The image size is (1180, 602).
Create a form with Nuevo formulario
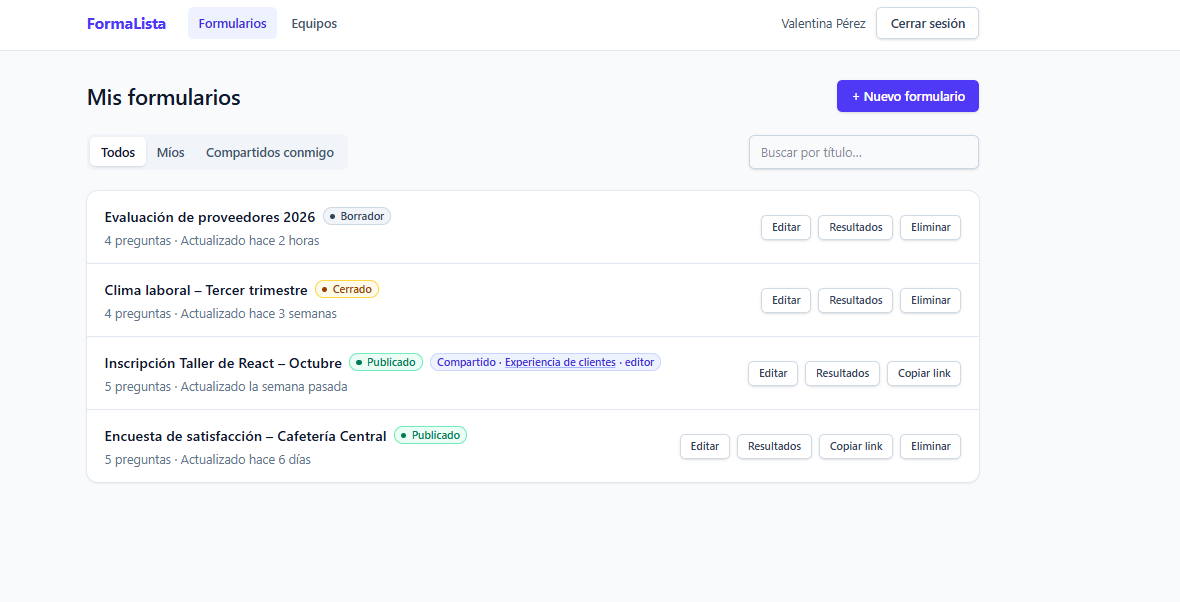pyautogui.click(x=908, y=96)
